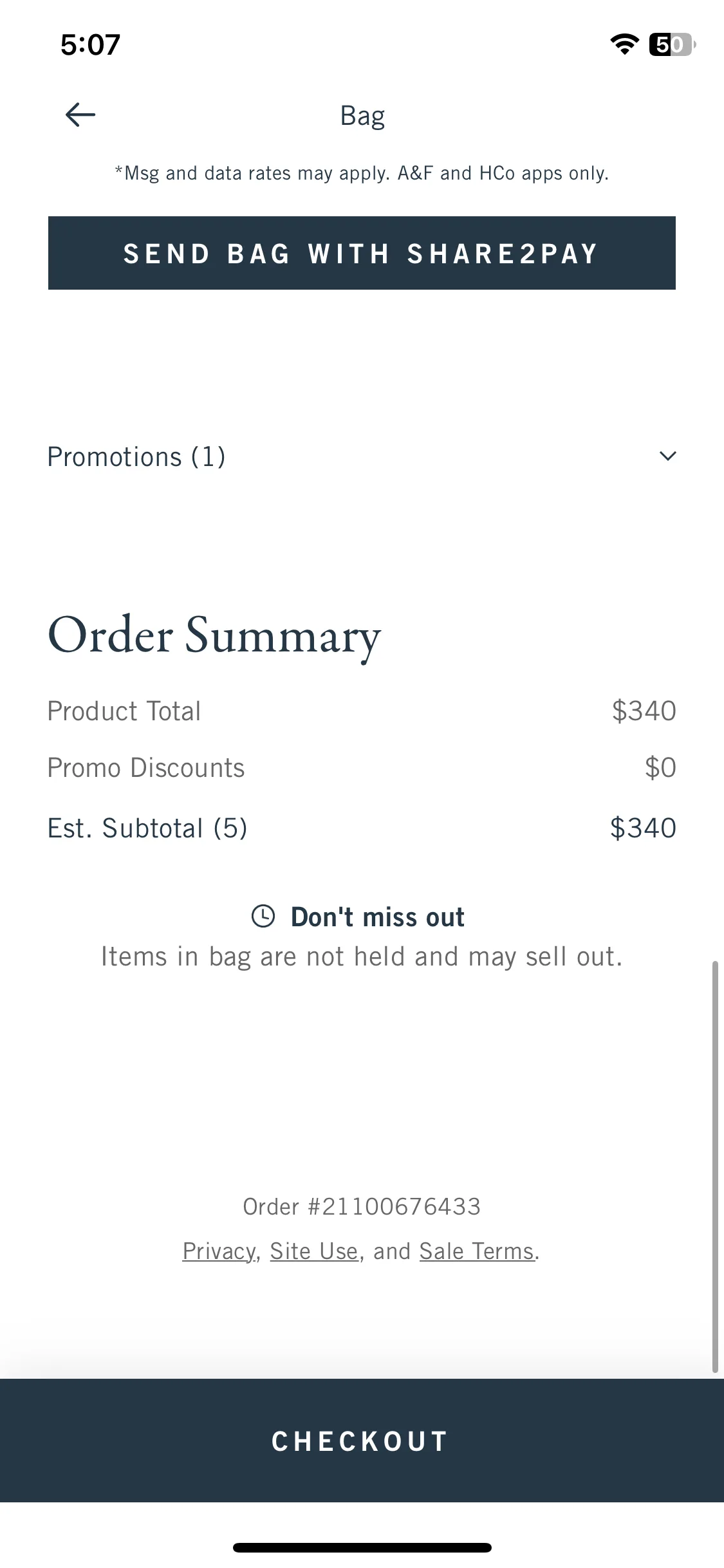Tap the Bag page title
Screen dimensions: 724x1568
pyautogui.click(x=362, y=116)
